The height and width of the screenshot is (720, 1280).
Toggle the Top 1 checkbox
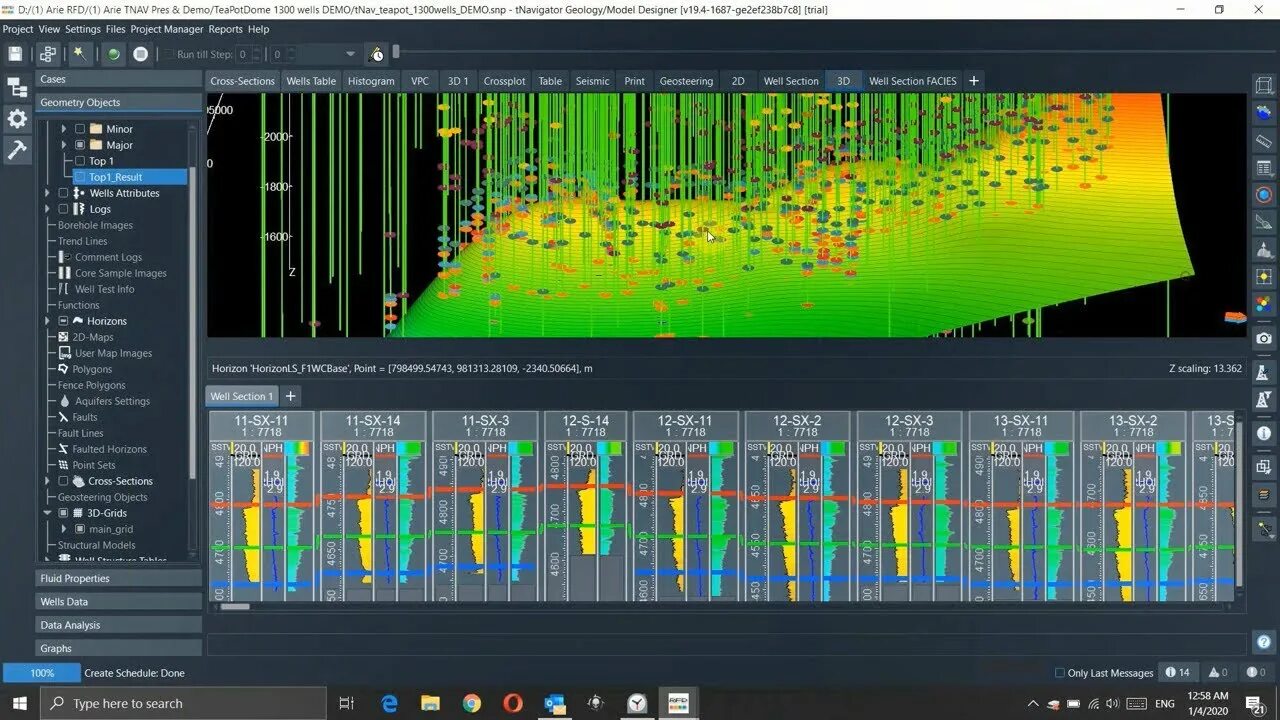[80, 161]
